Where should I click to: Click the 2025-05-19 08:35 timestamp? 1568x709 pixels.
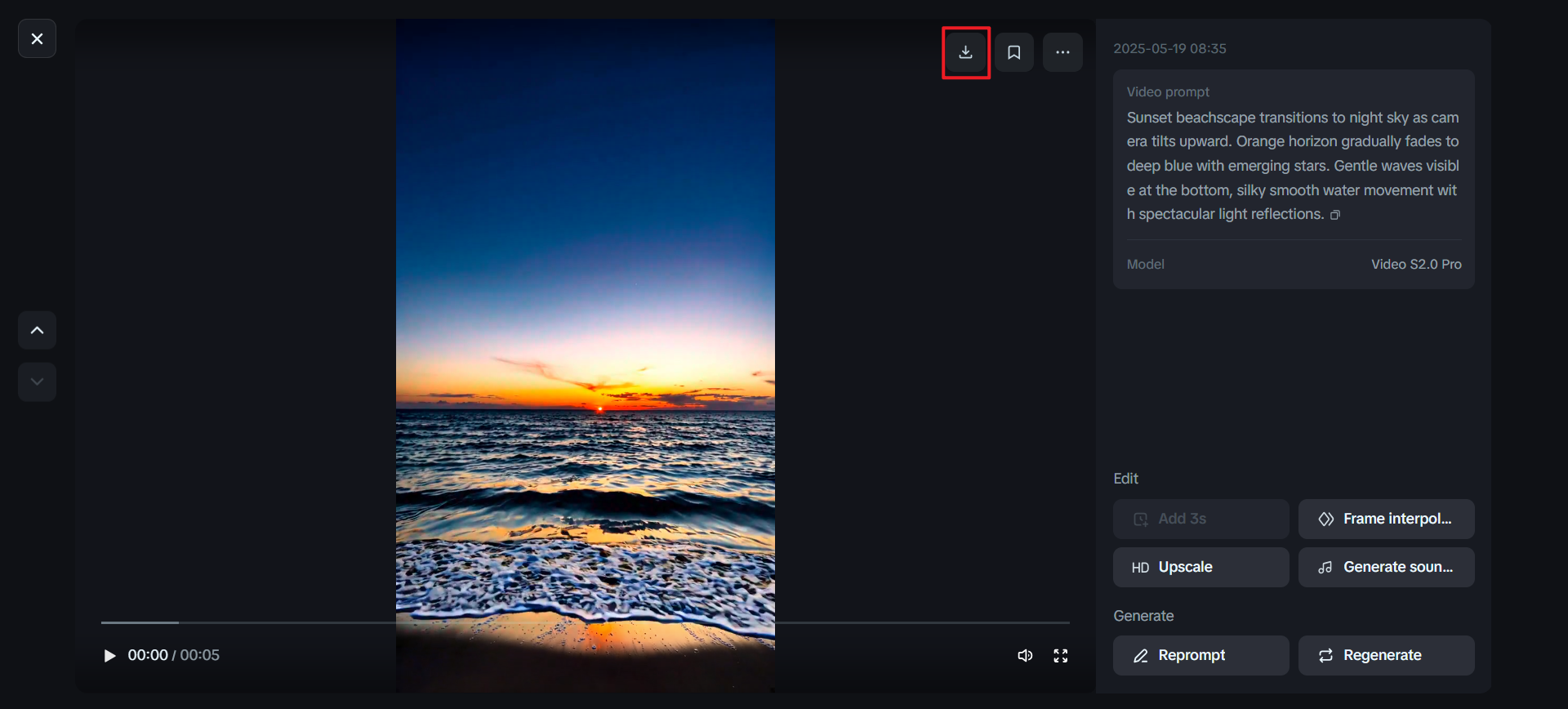pos(1169,49)
